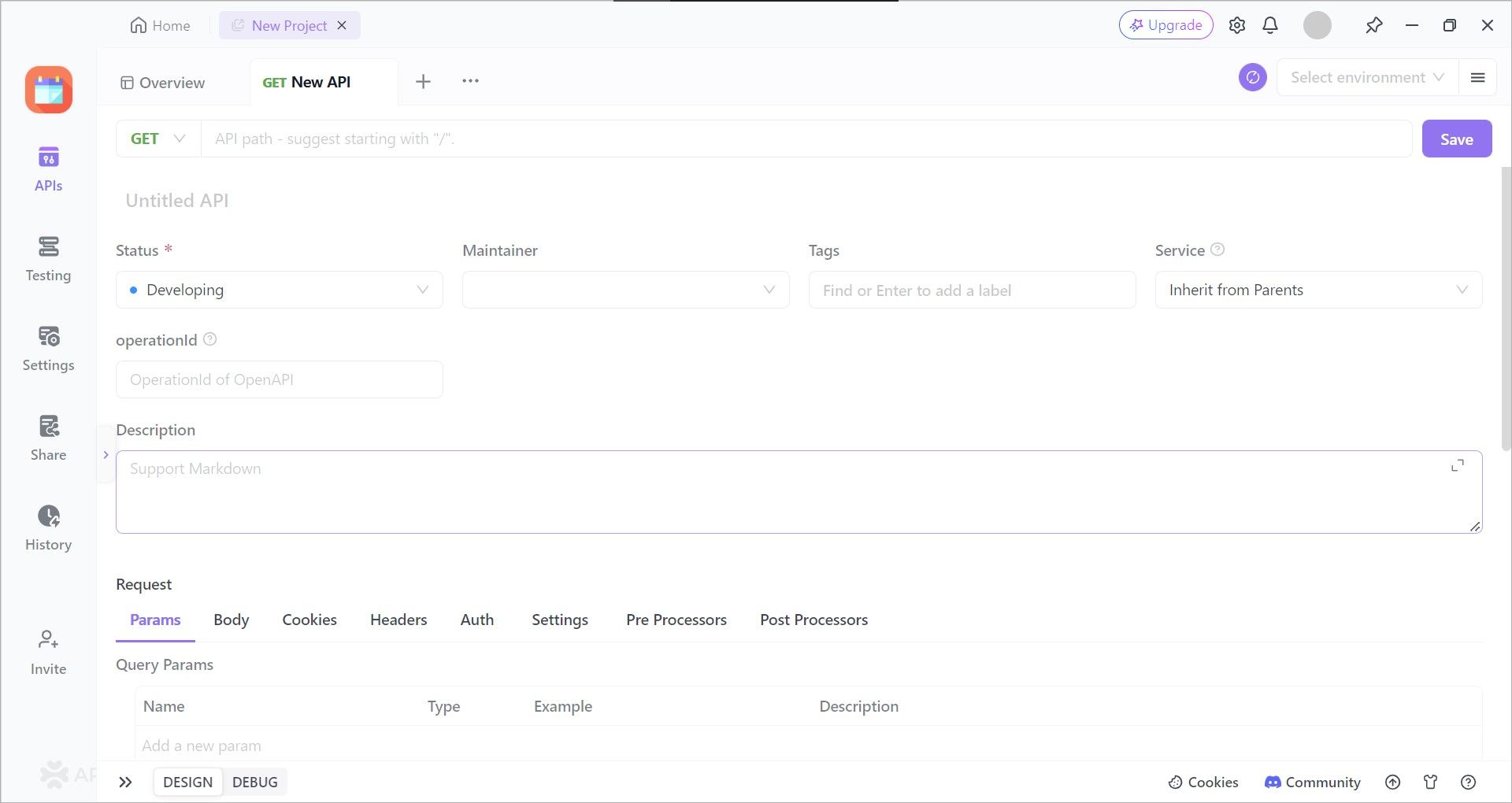Open Settings from the left sidebar
Image resolution: width=1512 pixels, height=803 pixels.
[48, 347]
